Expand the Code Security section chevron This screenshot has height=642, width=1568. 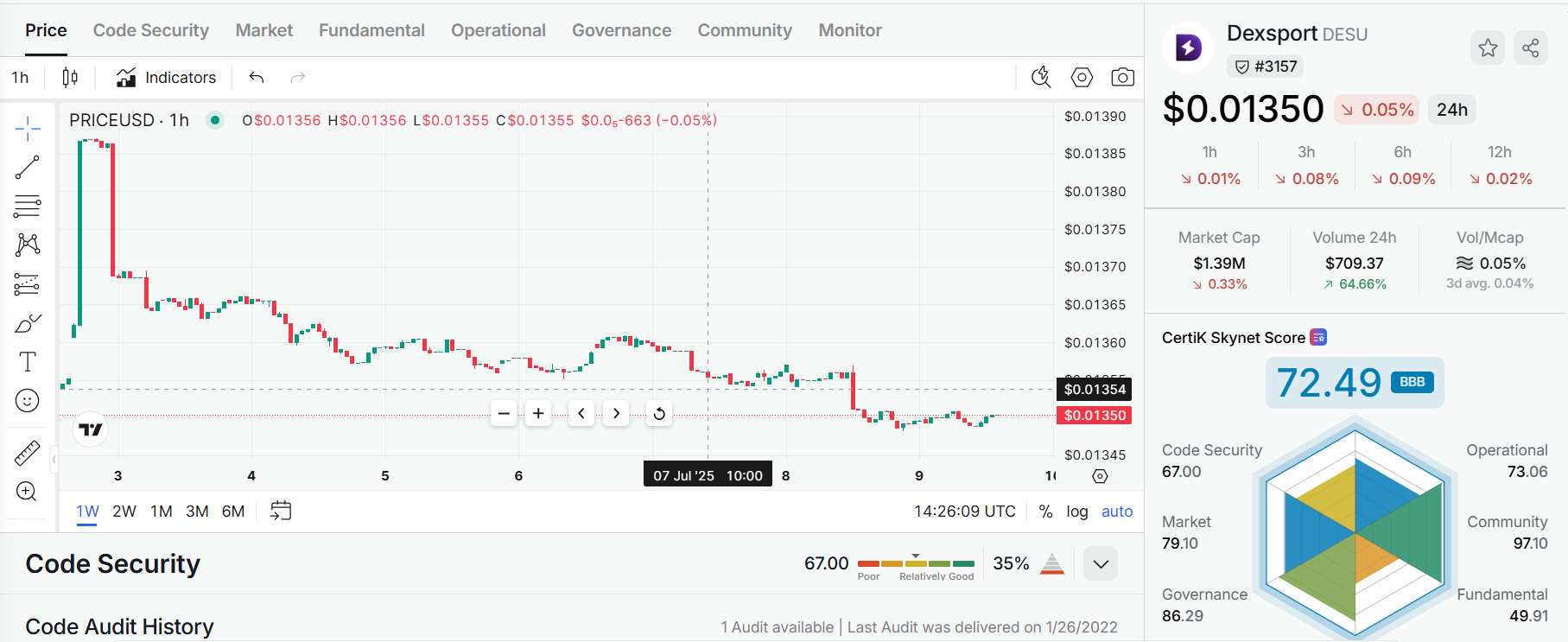[1101, 564]
